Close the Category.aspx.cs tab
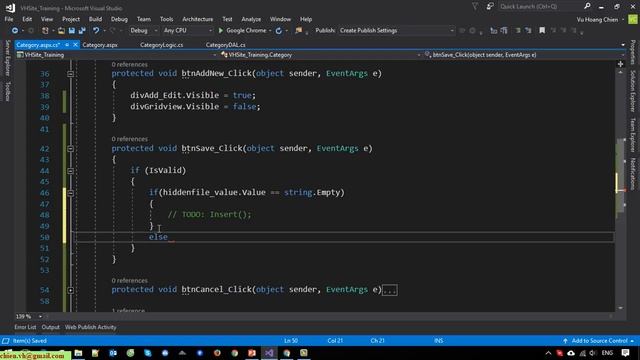 [x=76, y=44]
